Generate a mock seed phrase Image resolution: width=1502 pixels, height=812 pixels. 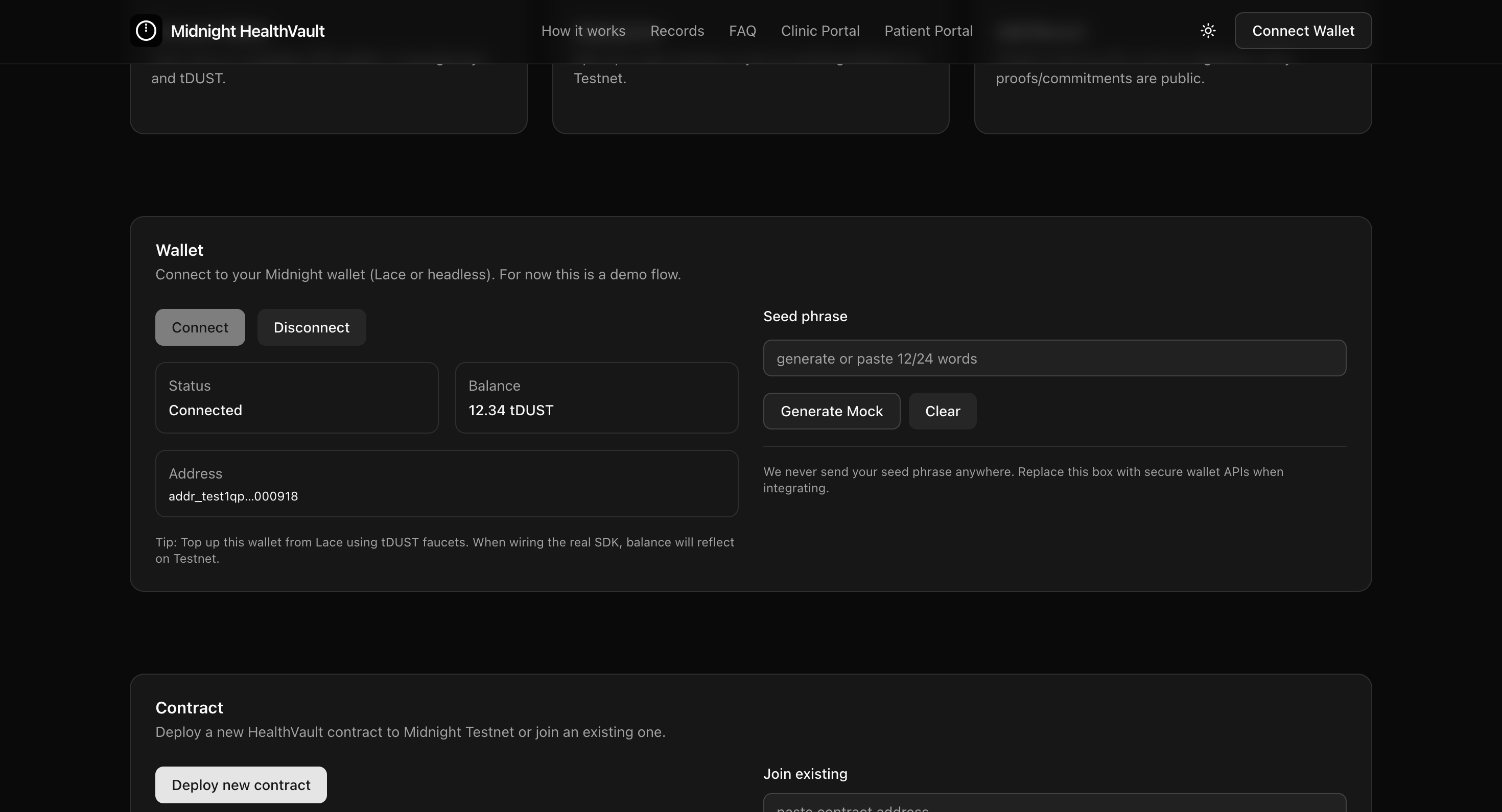pos(831,412)
